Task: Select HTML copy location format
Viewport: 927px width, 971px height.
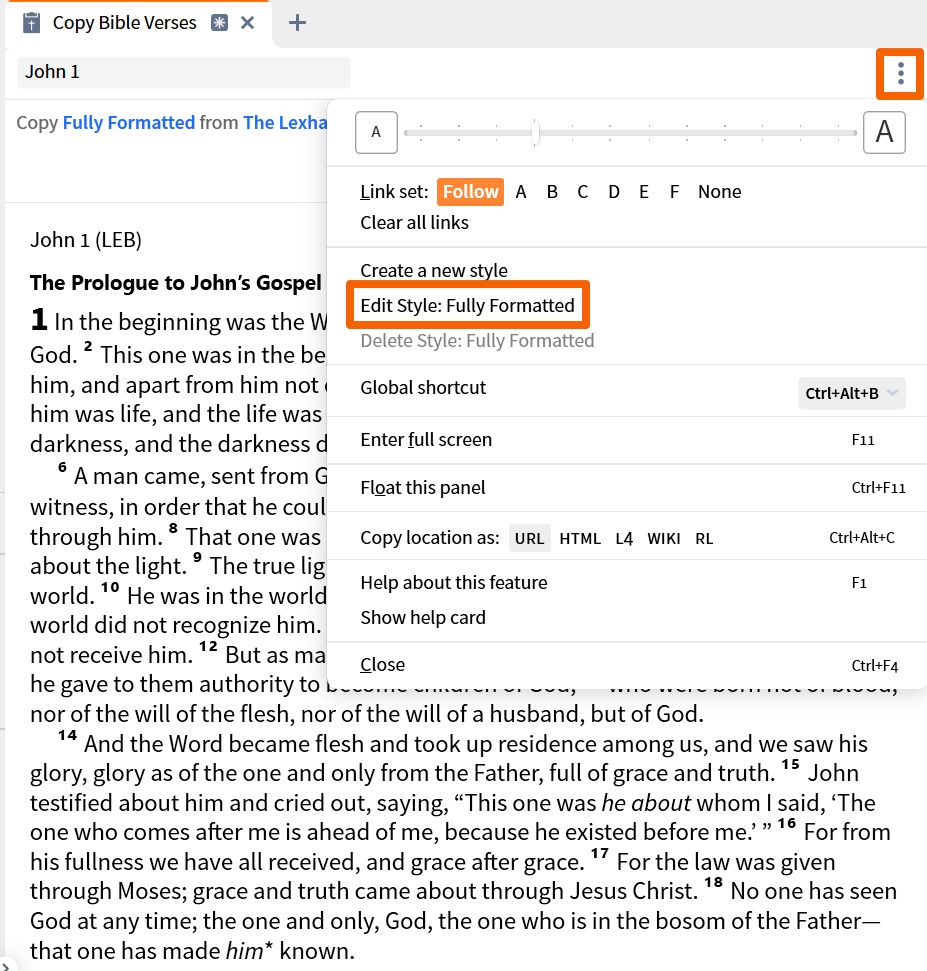Action: click(580, 538)
